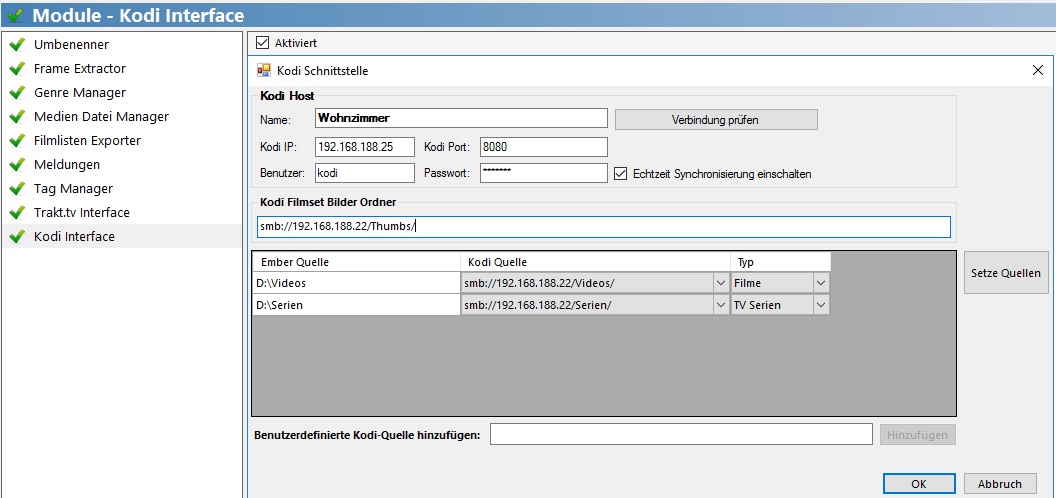The image size is (1056, 498).
Task: Select Frame Extractor module
Action: point(121,69)
